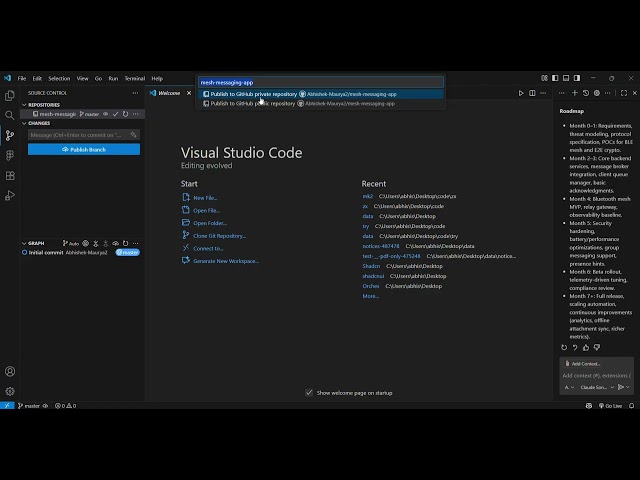Open the Explorer view in activity bar
Screen dimensions: 640x480
point(10,96)
